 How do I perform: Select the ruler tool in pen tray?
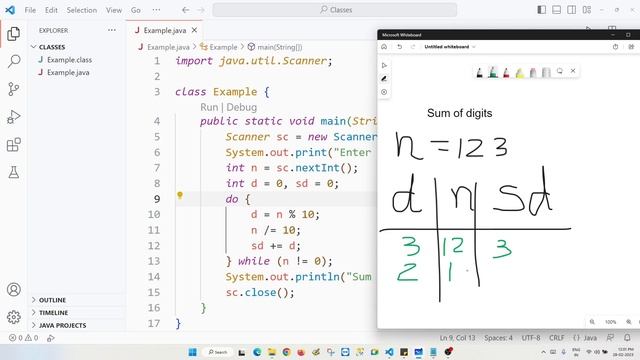click(x=546, y=73)
